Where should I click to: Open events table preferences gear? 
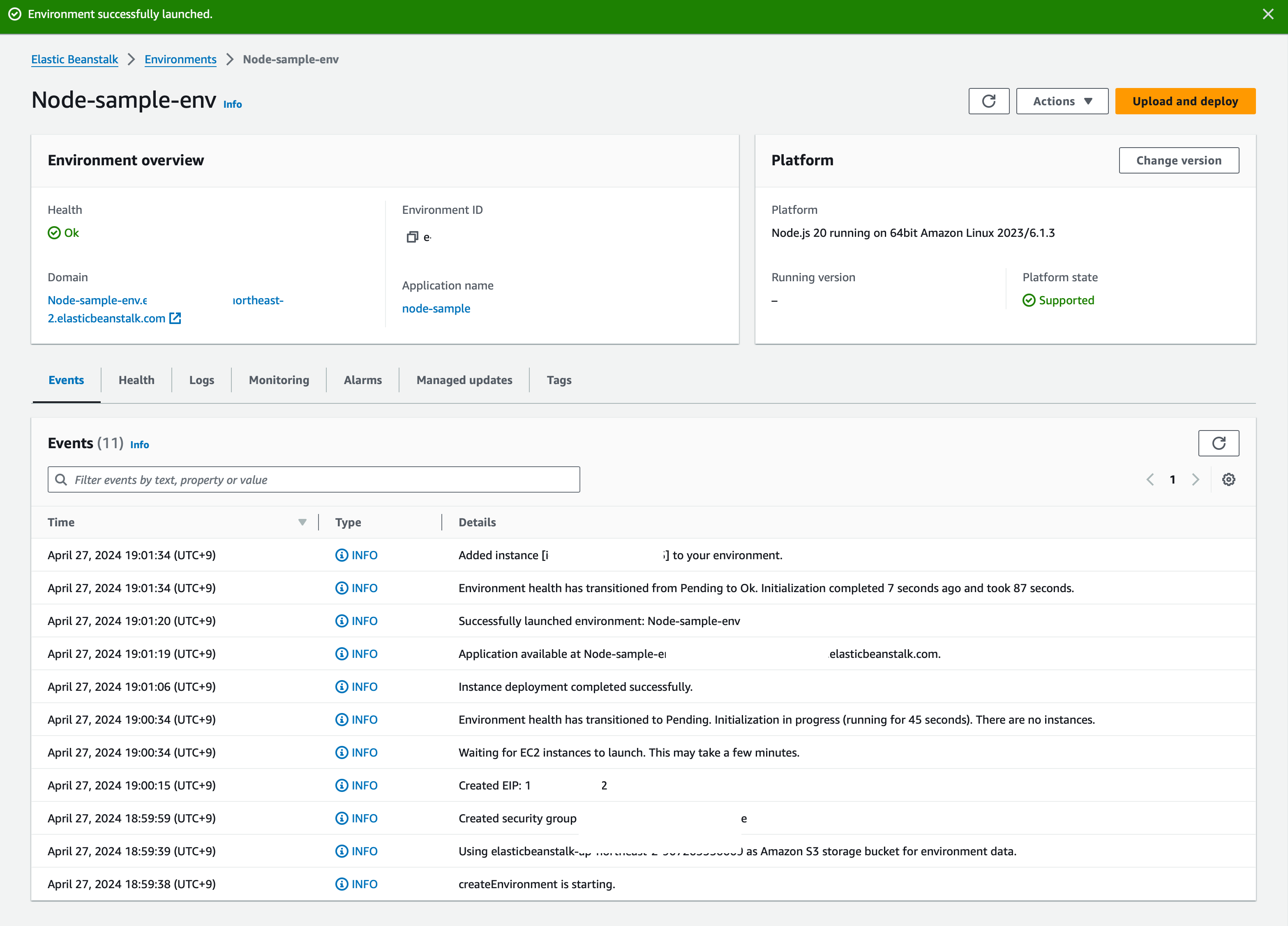[x=1229, y=479]
